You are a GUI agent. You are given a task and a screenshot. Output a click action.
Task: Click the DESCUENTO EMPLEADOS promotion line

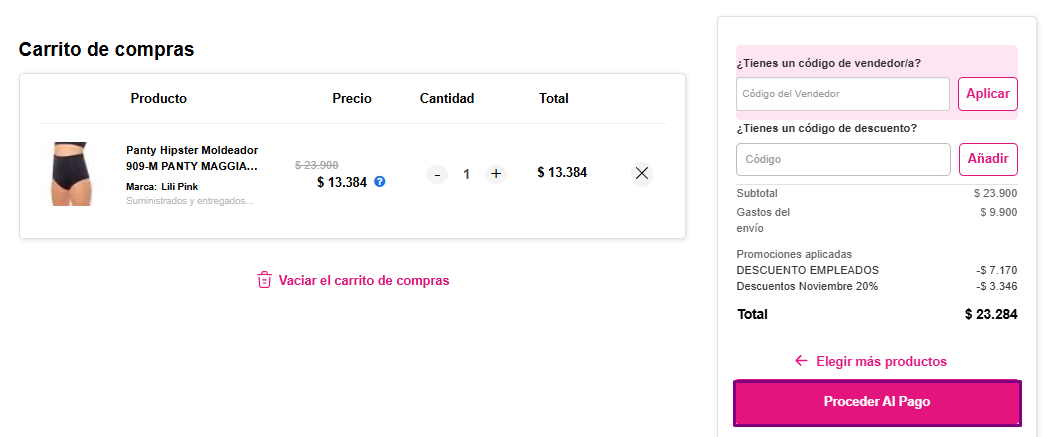click(x=807, y=270)
